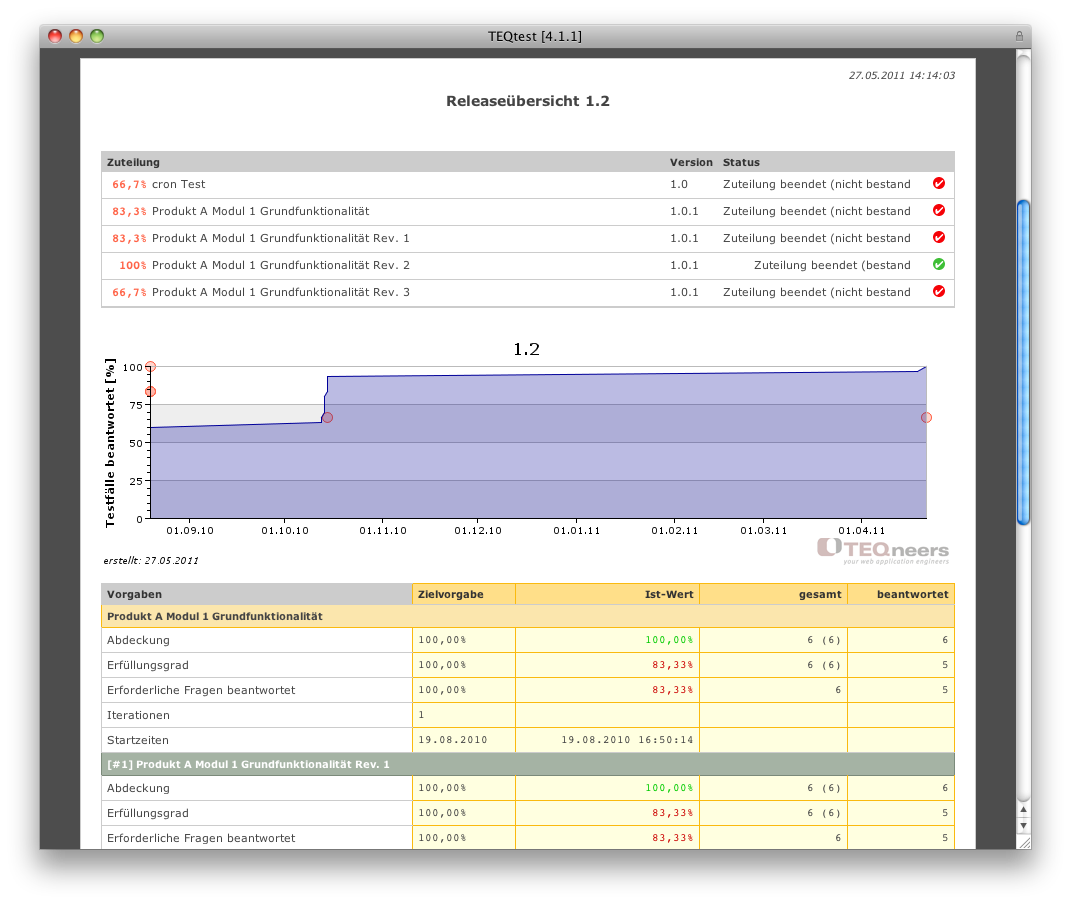1071x904 pixels.
Task: Click the green header '[#1] Produkt A Modul 1 Grundfunktionalität Rev. 1'
Action: click(x=528, y=764)
